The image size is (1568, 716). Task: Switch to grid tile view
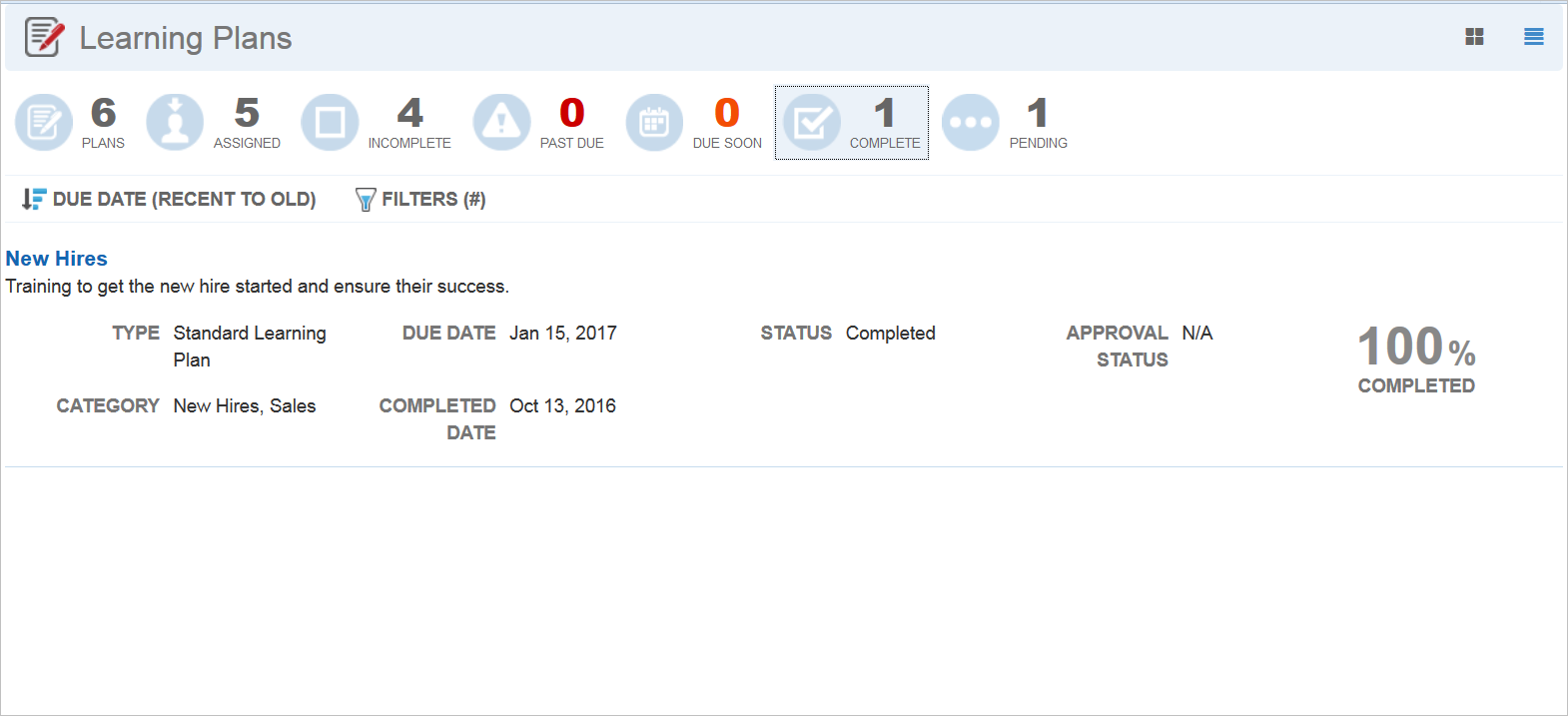pos(1474,37)
